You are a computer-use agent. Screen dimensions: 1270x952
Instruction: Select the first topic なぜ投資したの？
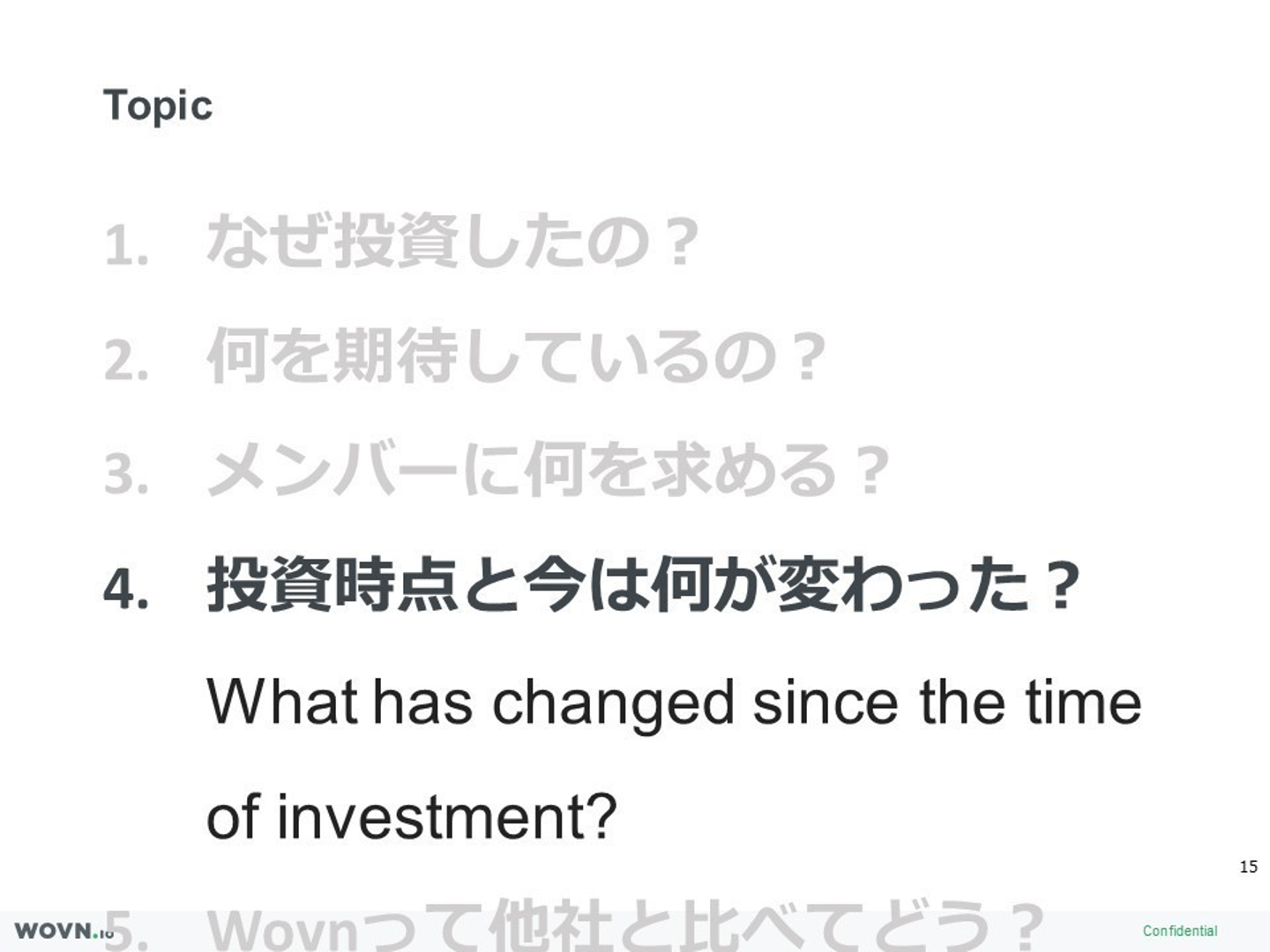(x=453, y=242)
